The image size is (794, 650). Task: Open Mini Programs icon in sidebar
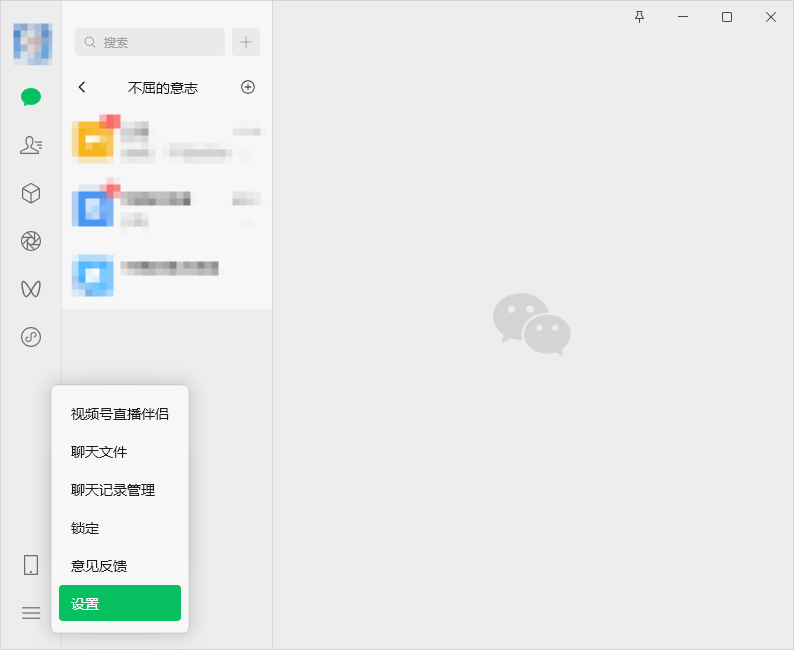tap(31, 337)
